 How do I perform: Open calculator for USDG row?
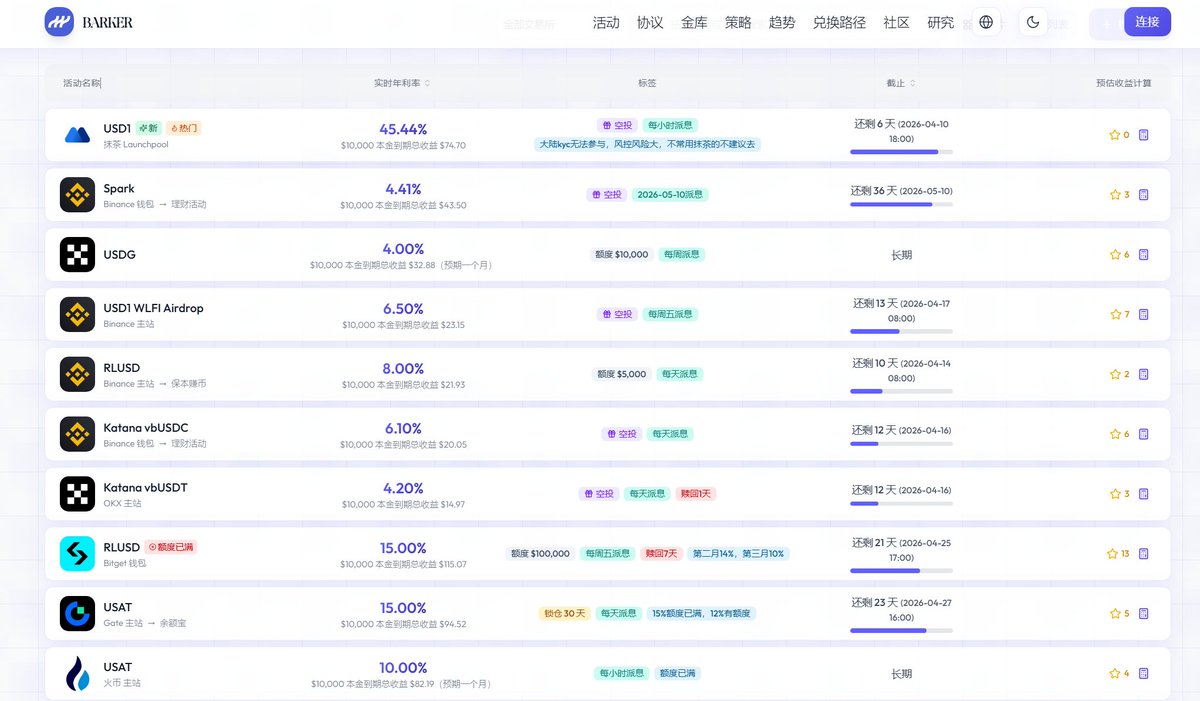point(1144,254)
